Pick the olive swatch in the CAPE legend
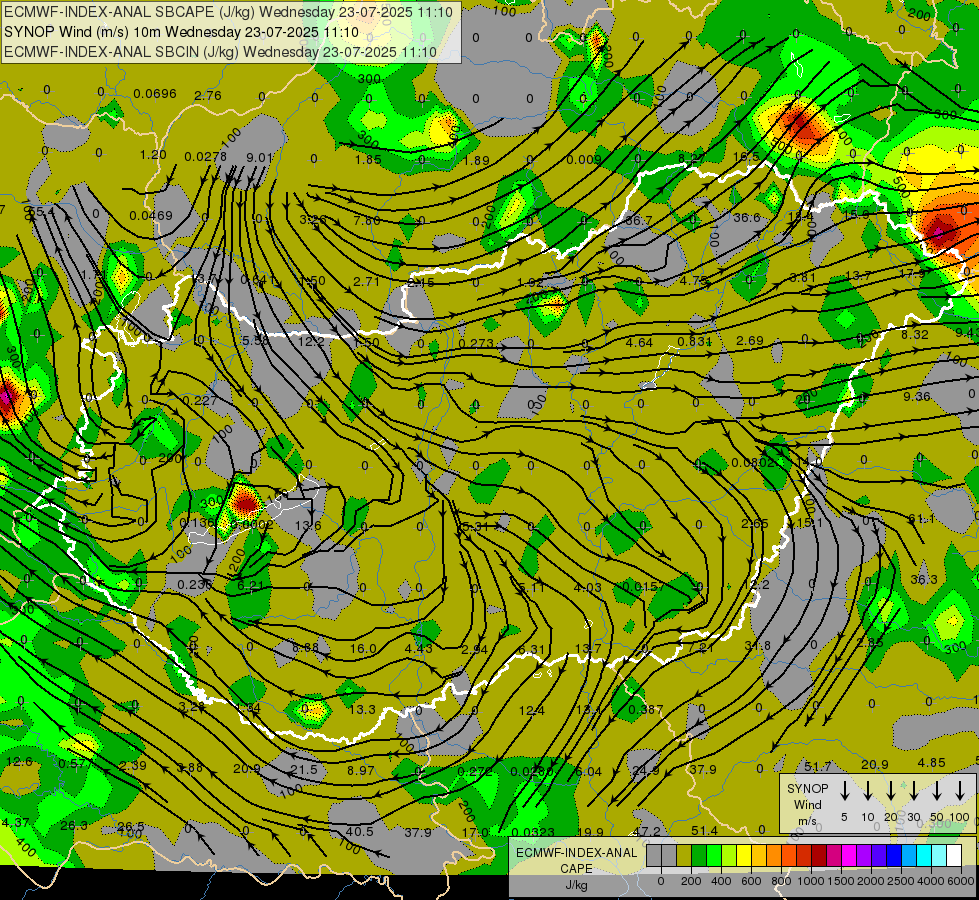Image resolution: width=979 pixels, height=900 pixels. [x=684, y=855]
